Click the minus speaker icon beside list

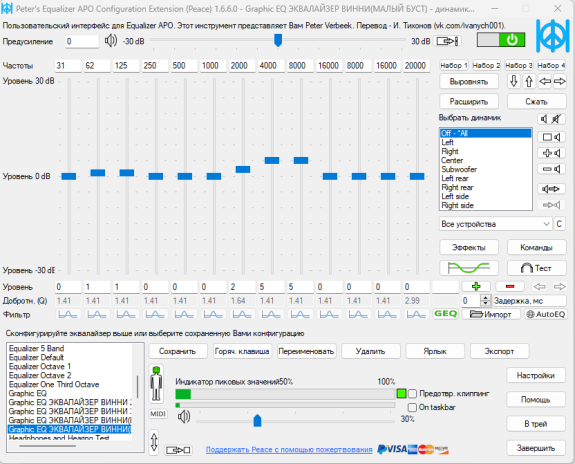coord(552,169)
